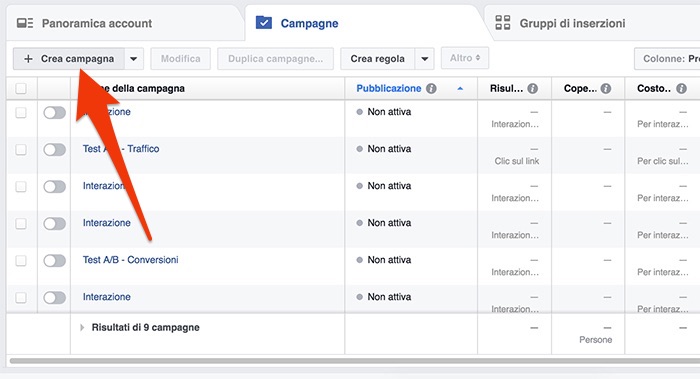This screenshot has height=379, width=700.
Task: Open info icon next to Risul... header
Action: (x=532, y=88)
